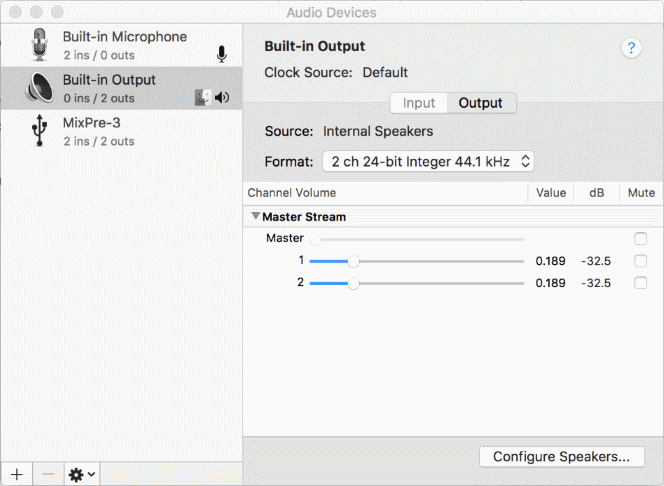Switch to the Input tab
Image resolution: width=664 pixels, height=486 pixels.
click(419, 103)
